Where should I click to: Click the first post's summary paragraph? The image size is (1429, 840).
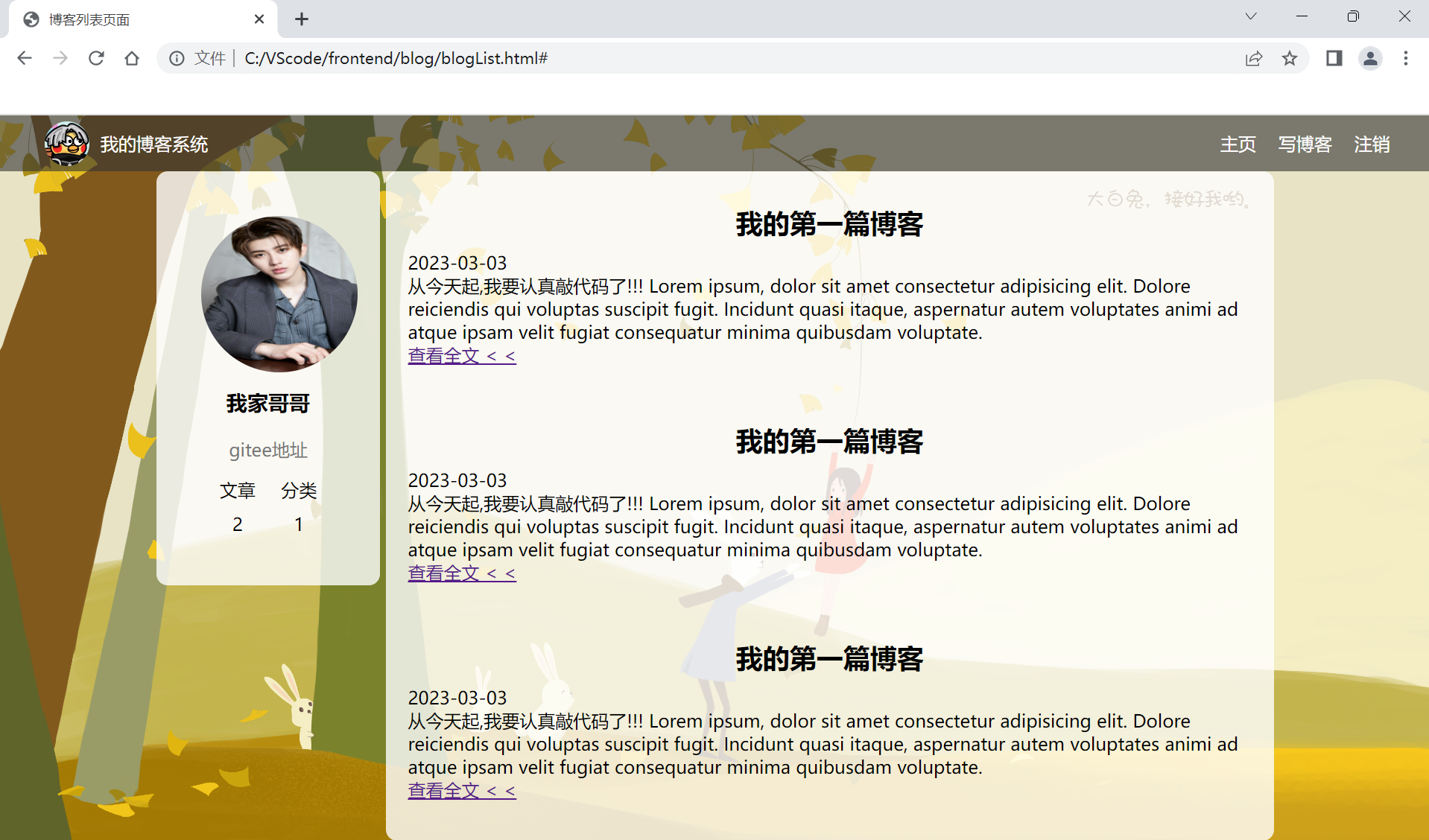[x=823, y=309]
